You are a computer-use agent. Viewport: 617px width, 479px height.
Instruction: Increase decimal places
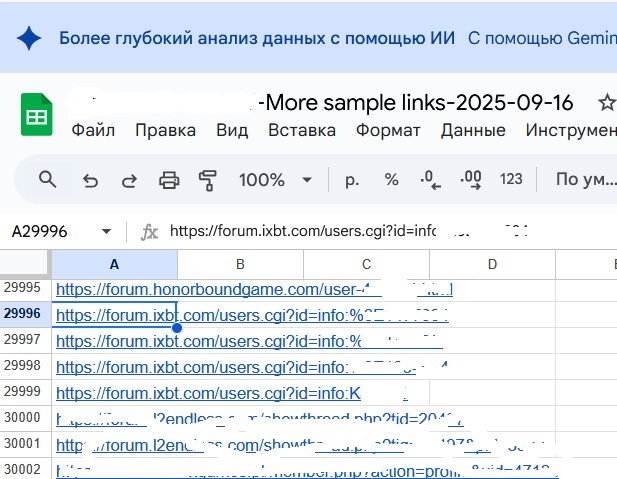point(471,180)
